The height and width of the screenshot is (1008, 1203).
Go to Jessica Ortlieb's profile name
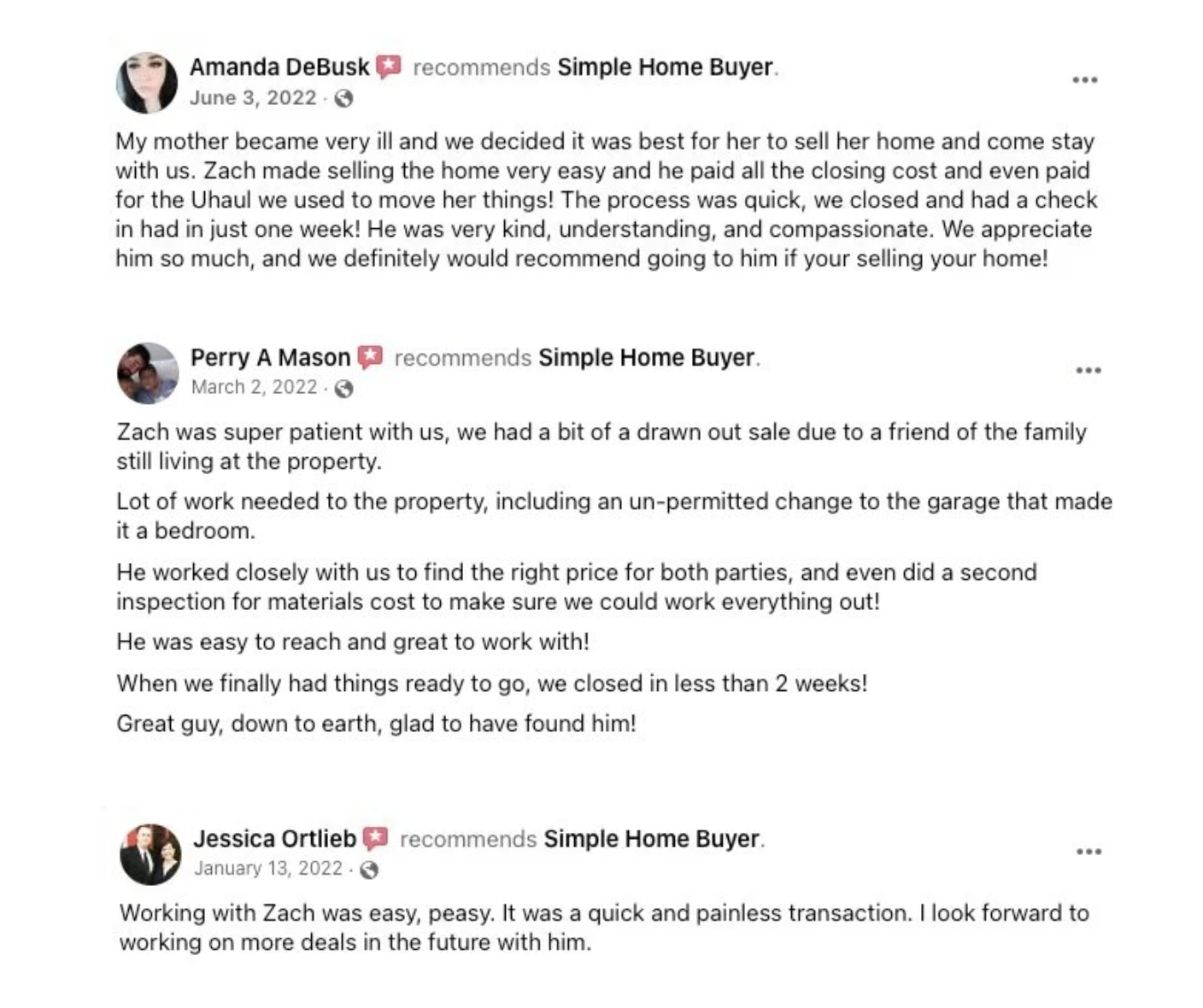pyautogui.click(x=274, y=839)
